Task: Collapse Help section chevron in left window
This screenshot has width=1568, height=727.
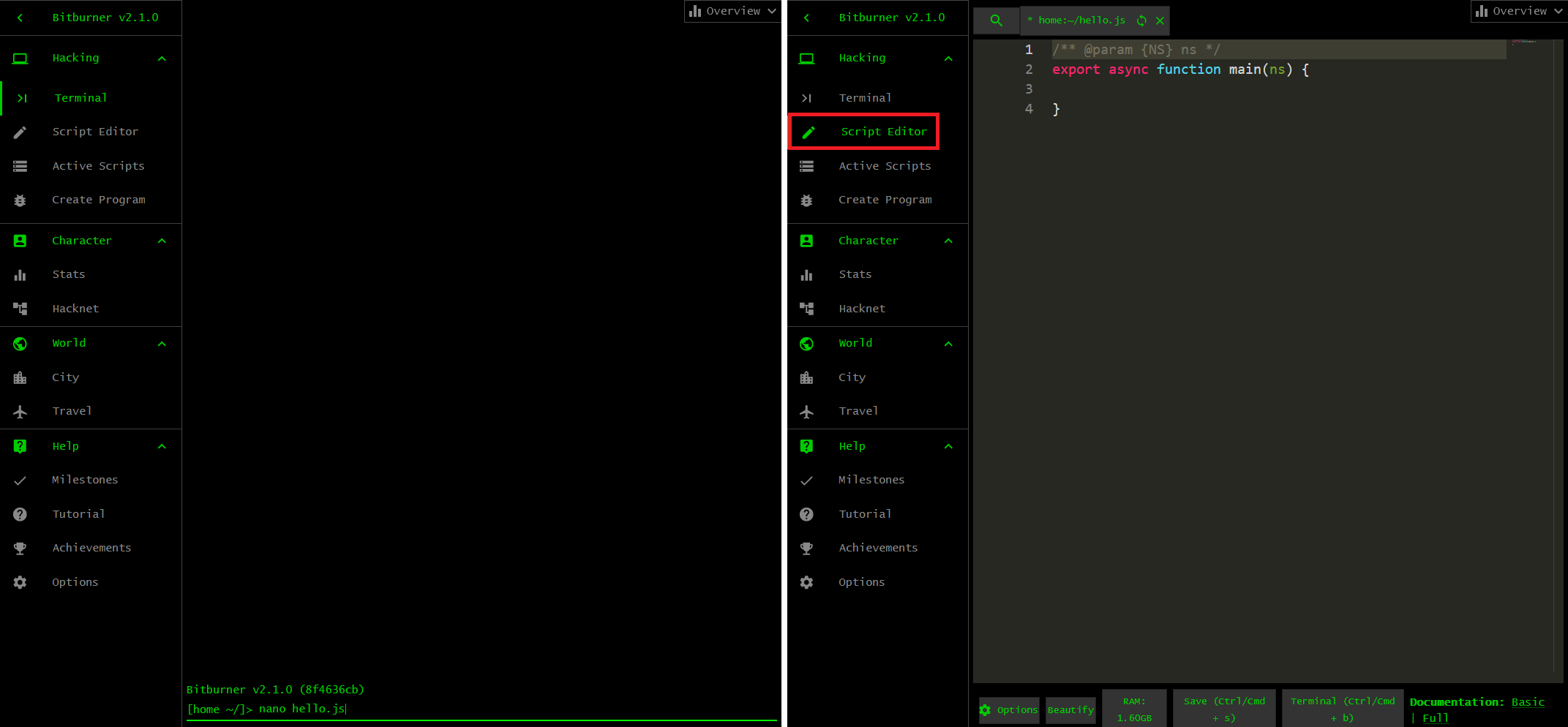Action: tap(162, 446)
